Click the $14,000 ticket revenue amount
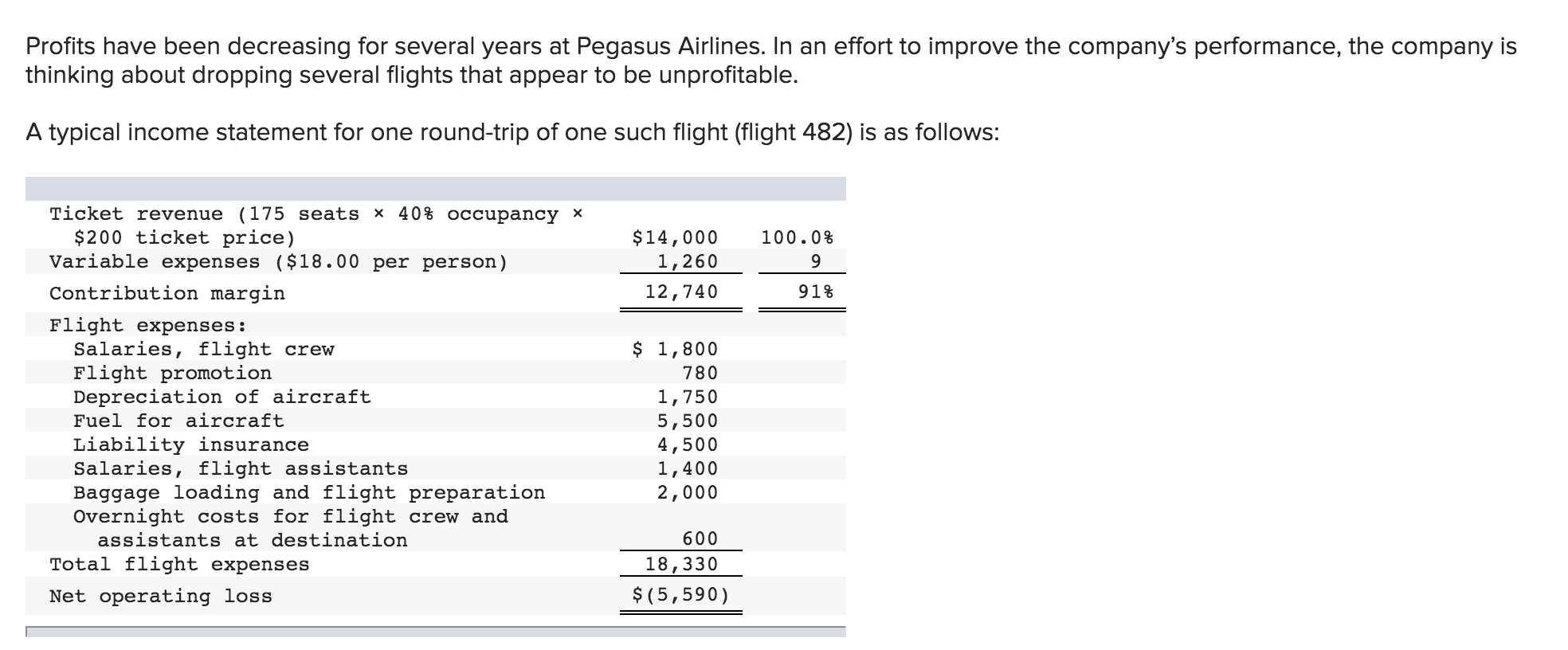 (674, 237)
